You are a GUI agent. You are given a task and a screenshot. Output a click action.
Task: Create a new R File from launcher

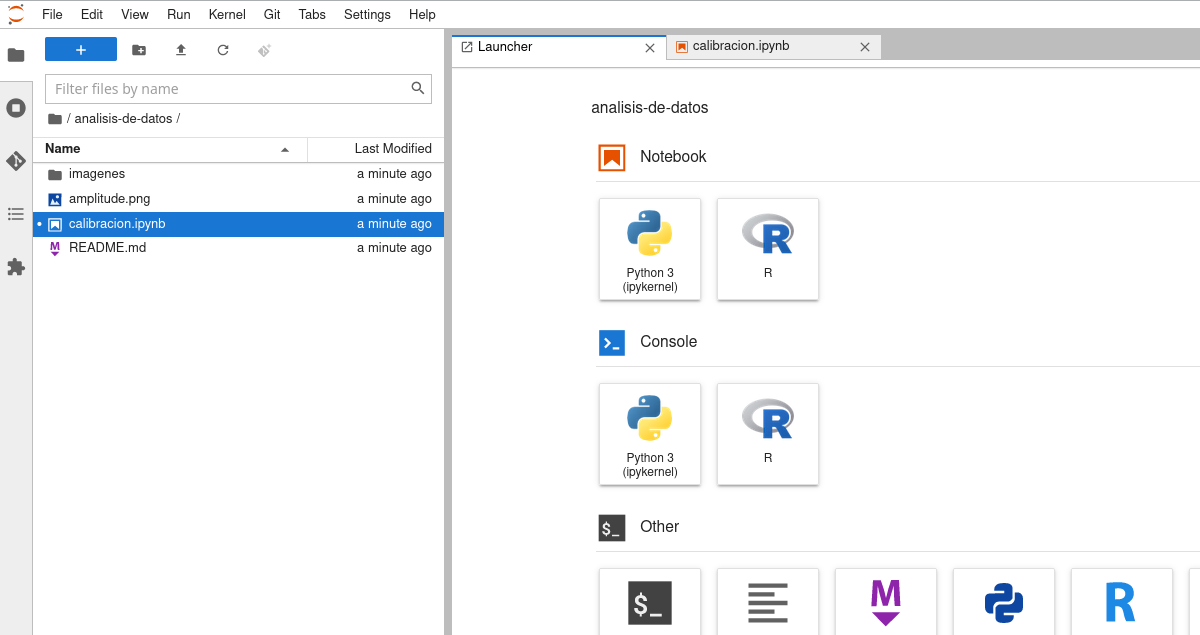click(1122, 602)
